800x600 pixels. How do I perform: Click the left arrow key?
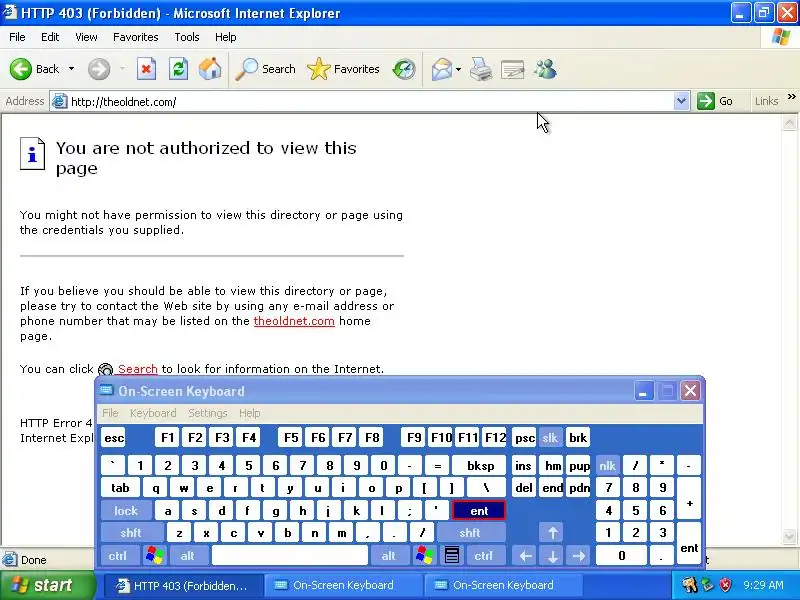[x=526, y=556]
